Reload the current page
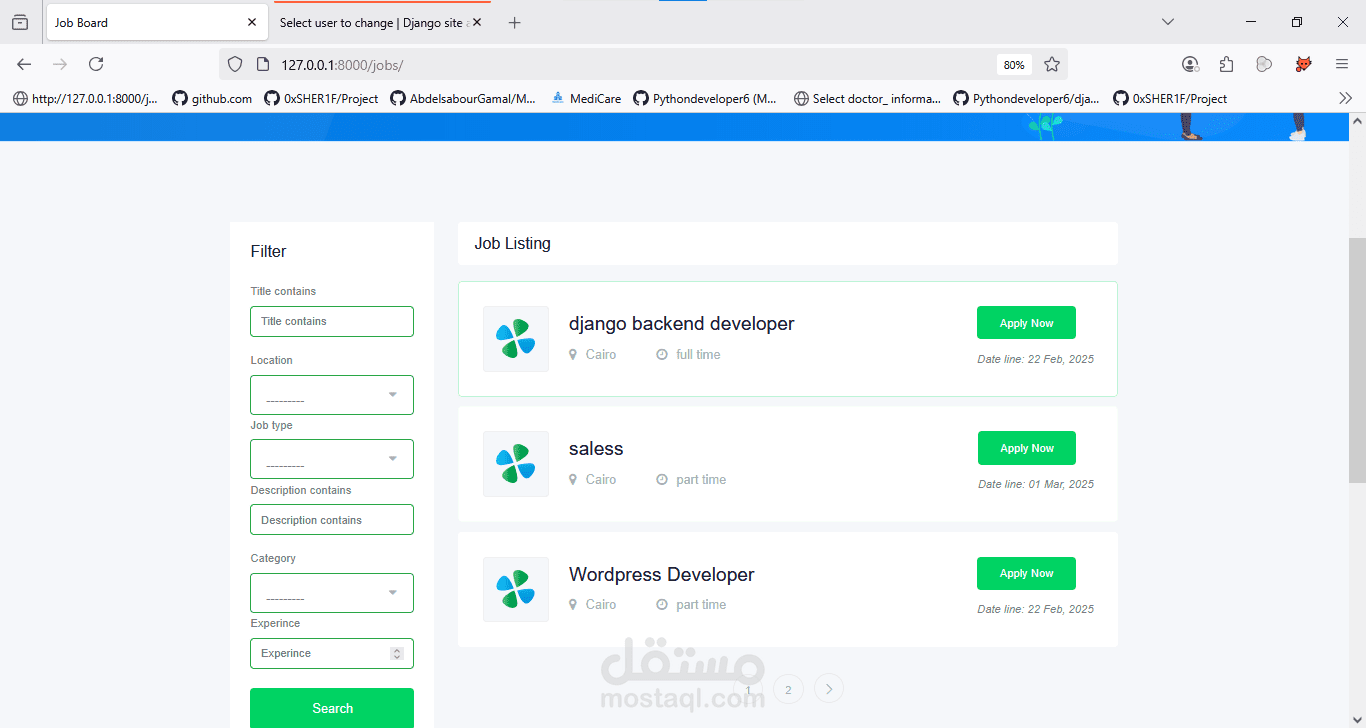The height and width of the screenshot is (728, 1366). point(96,64)
